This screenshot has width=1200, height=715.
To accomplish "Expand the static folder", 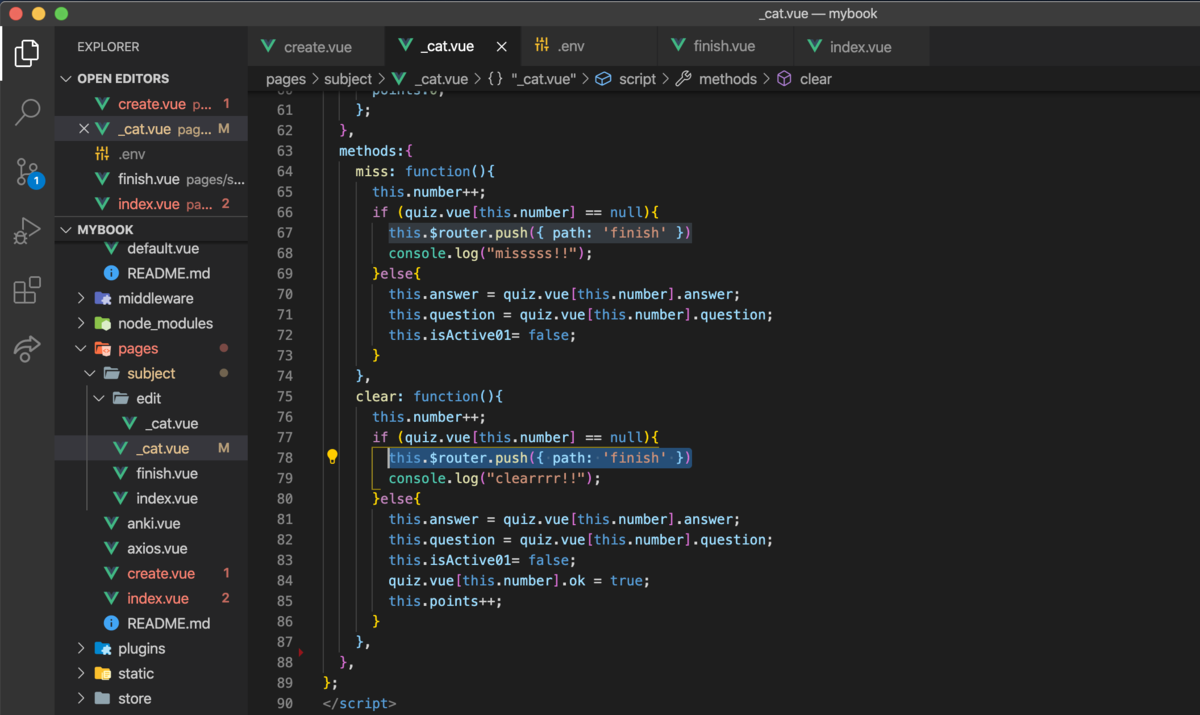I will pos(82,673).
